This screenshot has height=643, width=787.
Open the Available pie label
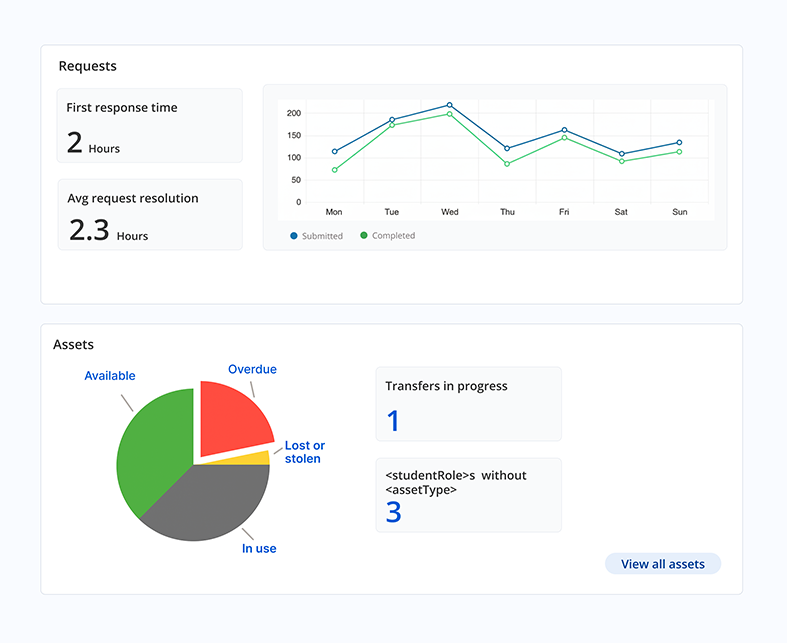(x=110, y=376)
